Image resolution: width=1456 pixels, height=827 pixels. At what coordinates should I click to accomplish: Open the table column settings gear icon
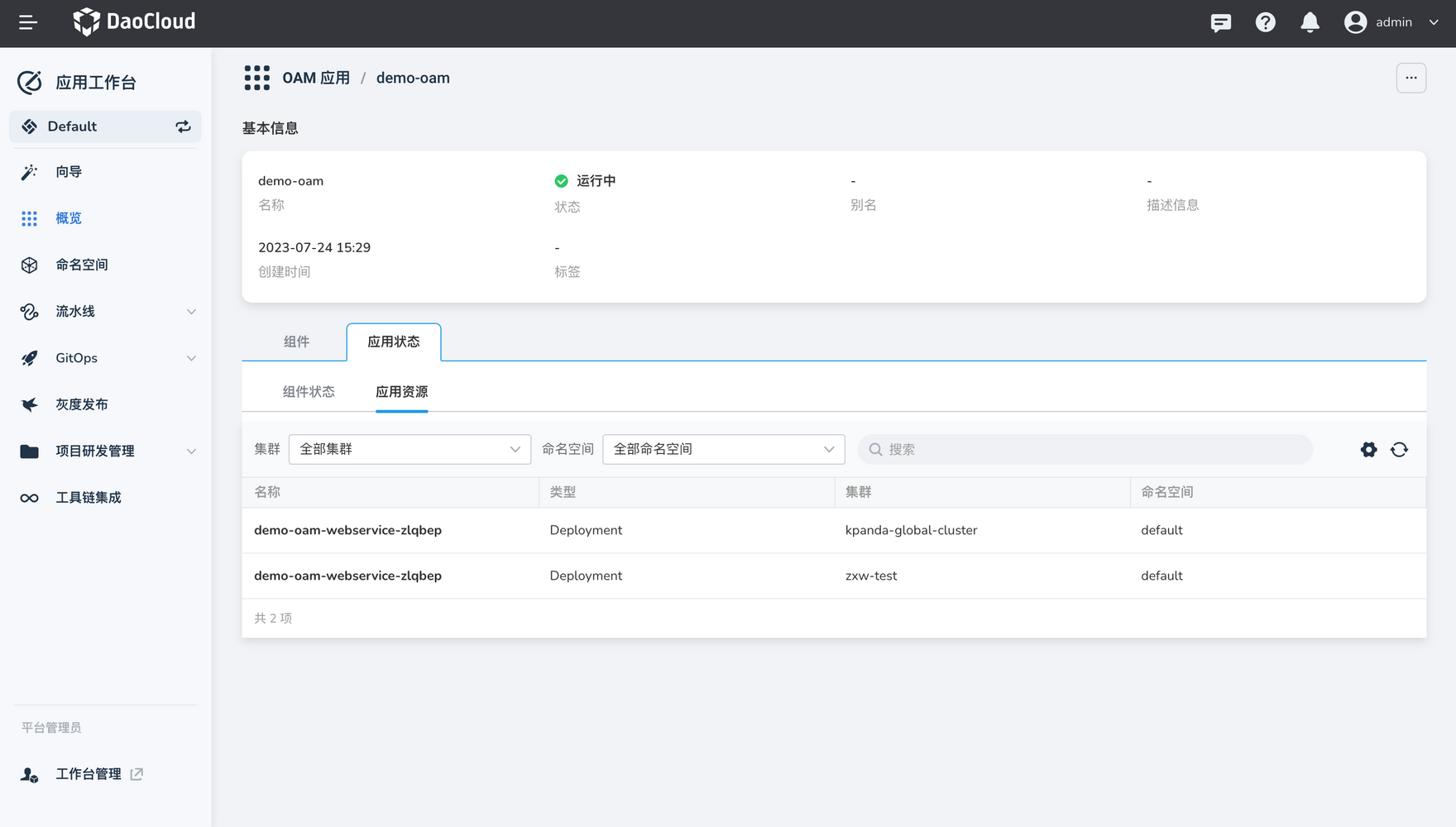tap(1368, 449)
